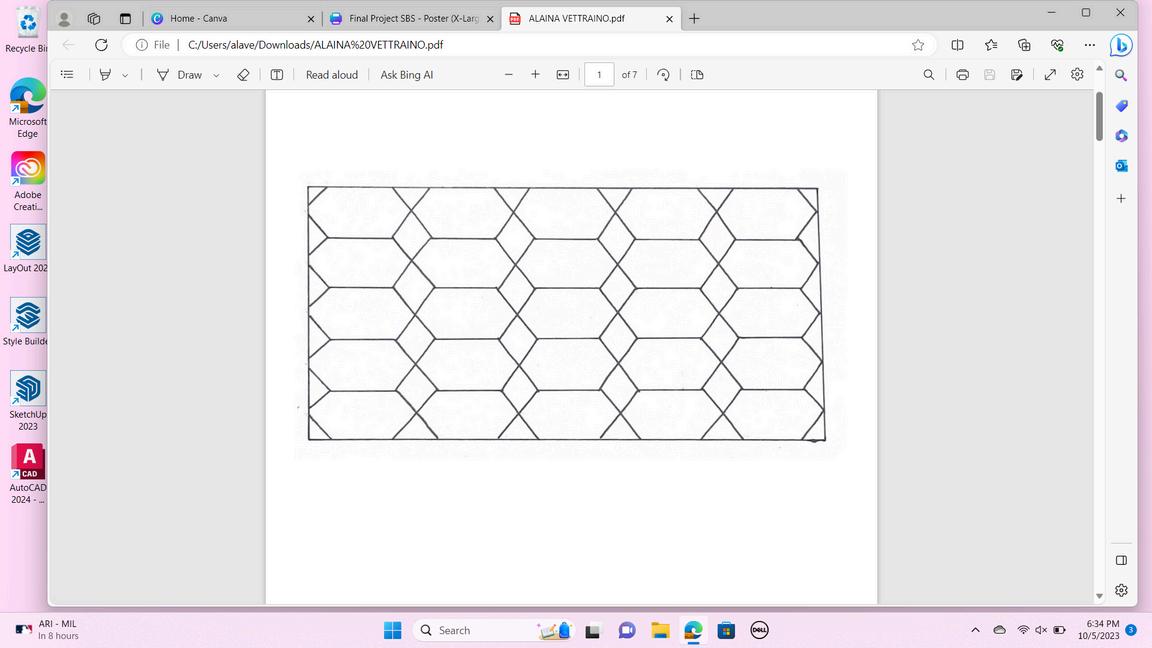Click the page number field
The height and width of the screenshot is (648, 1152).
coord(599,74)
